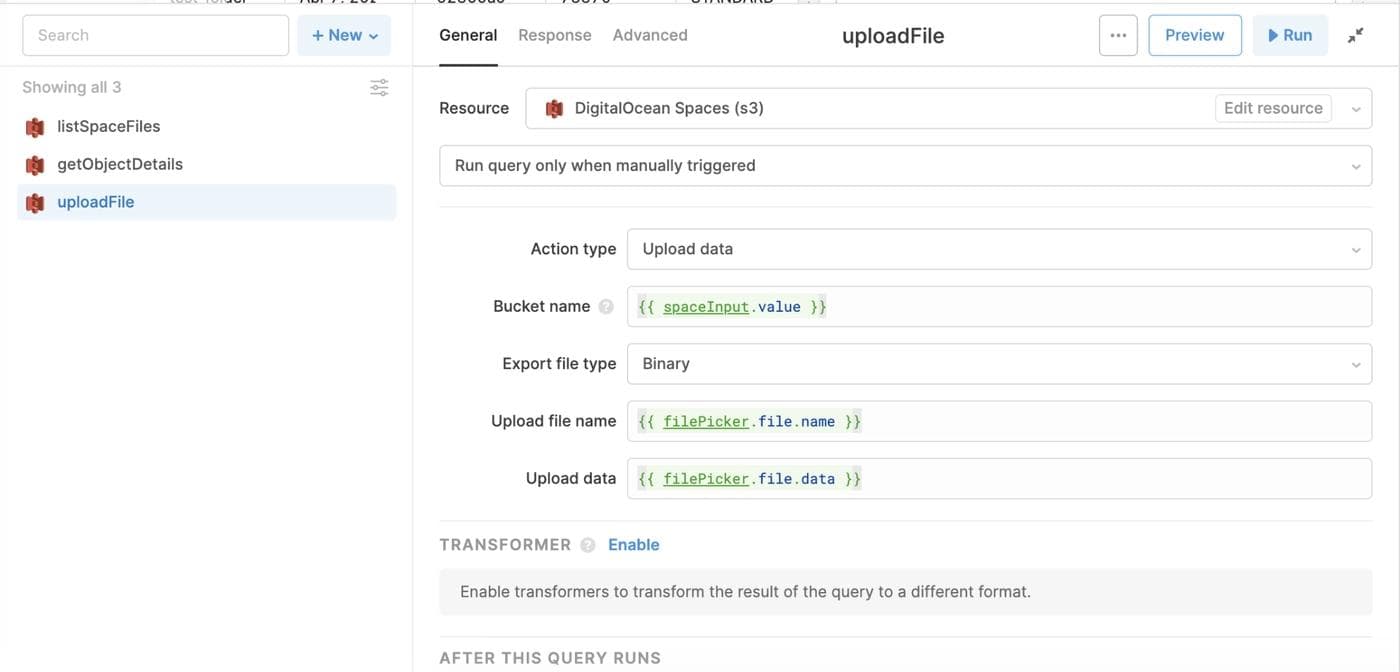Click the filter settings icon in query list
Image resolution: width=1400 pixels, height=672 pixels.
coord(379,88)
